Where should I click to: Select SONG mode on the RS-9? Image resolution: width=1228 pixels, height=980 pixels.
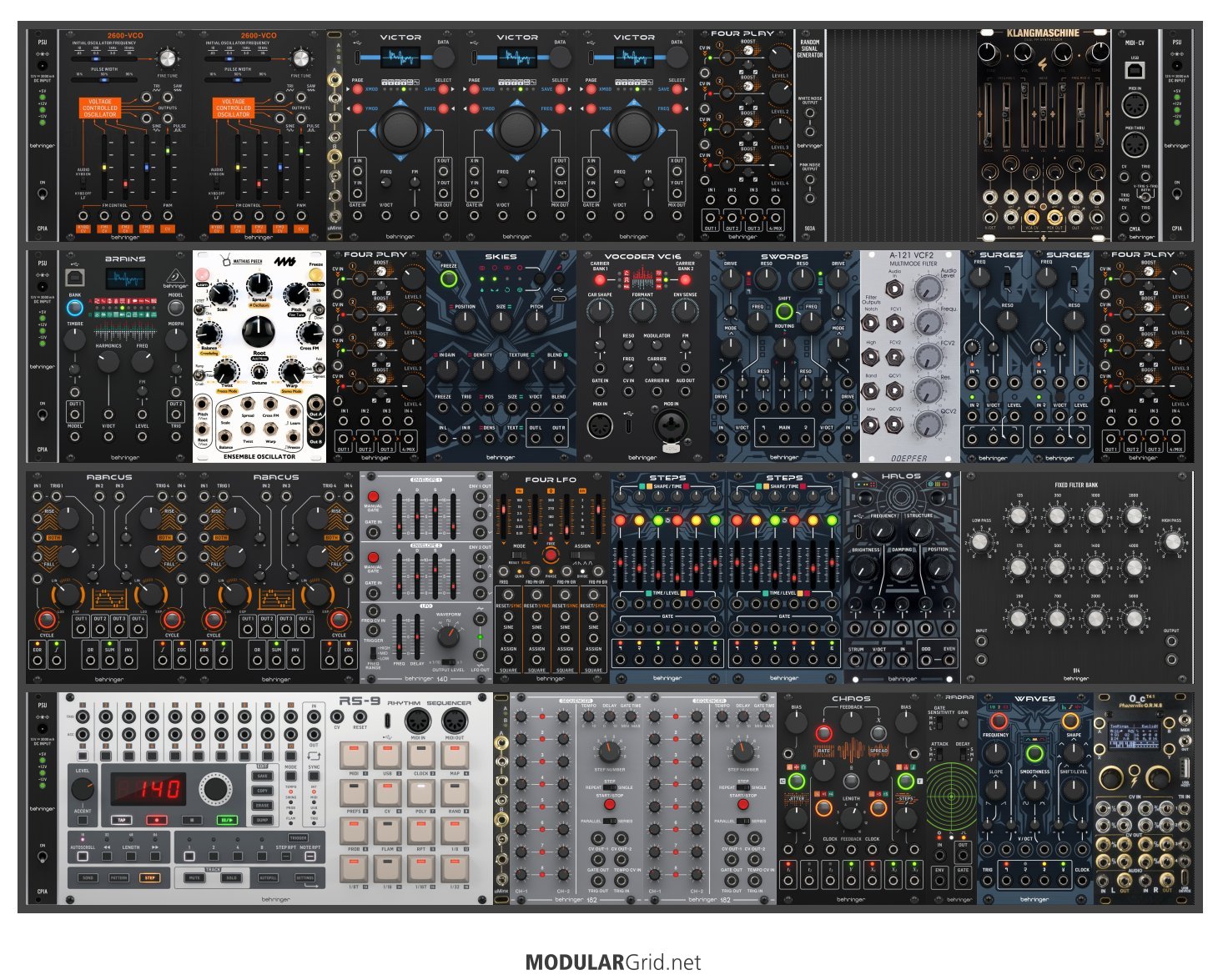click(x=88, y=877)
